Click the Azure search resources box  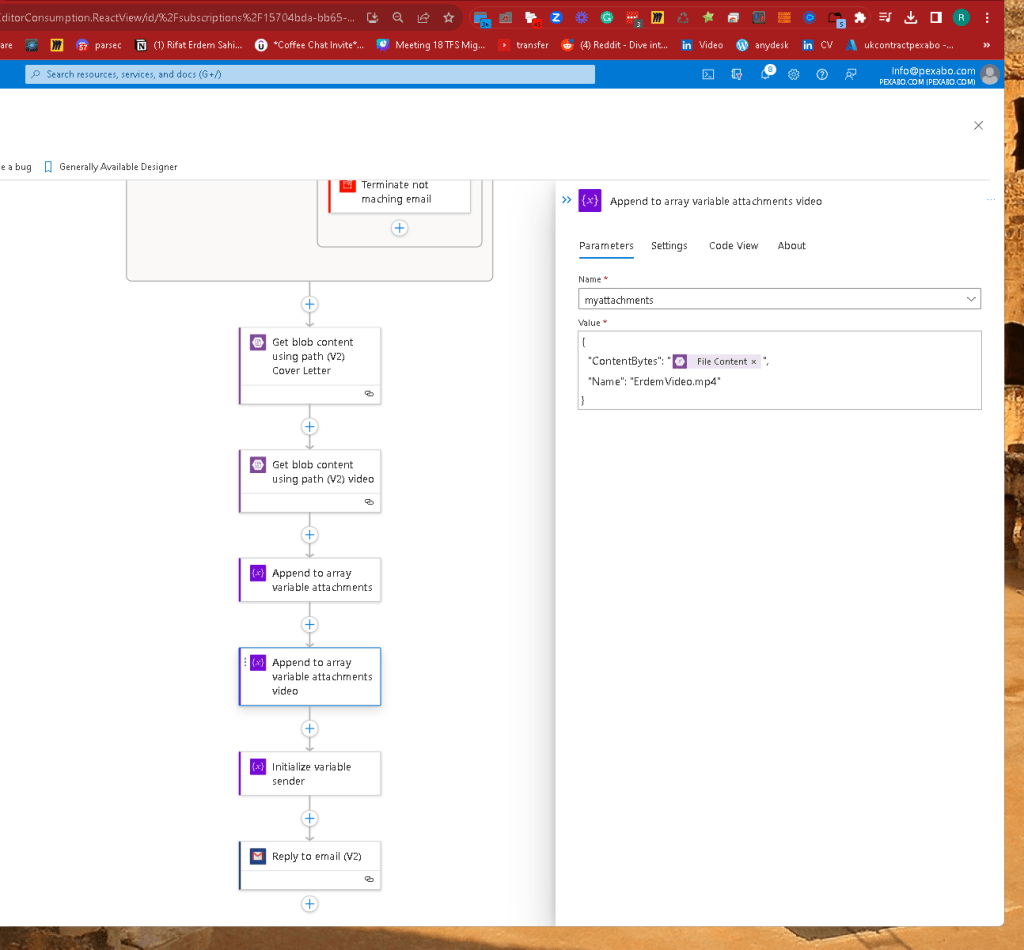(x=310, y=74)
